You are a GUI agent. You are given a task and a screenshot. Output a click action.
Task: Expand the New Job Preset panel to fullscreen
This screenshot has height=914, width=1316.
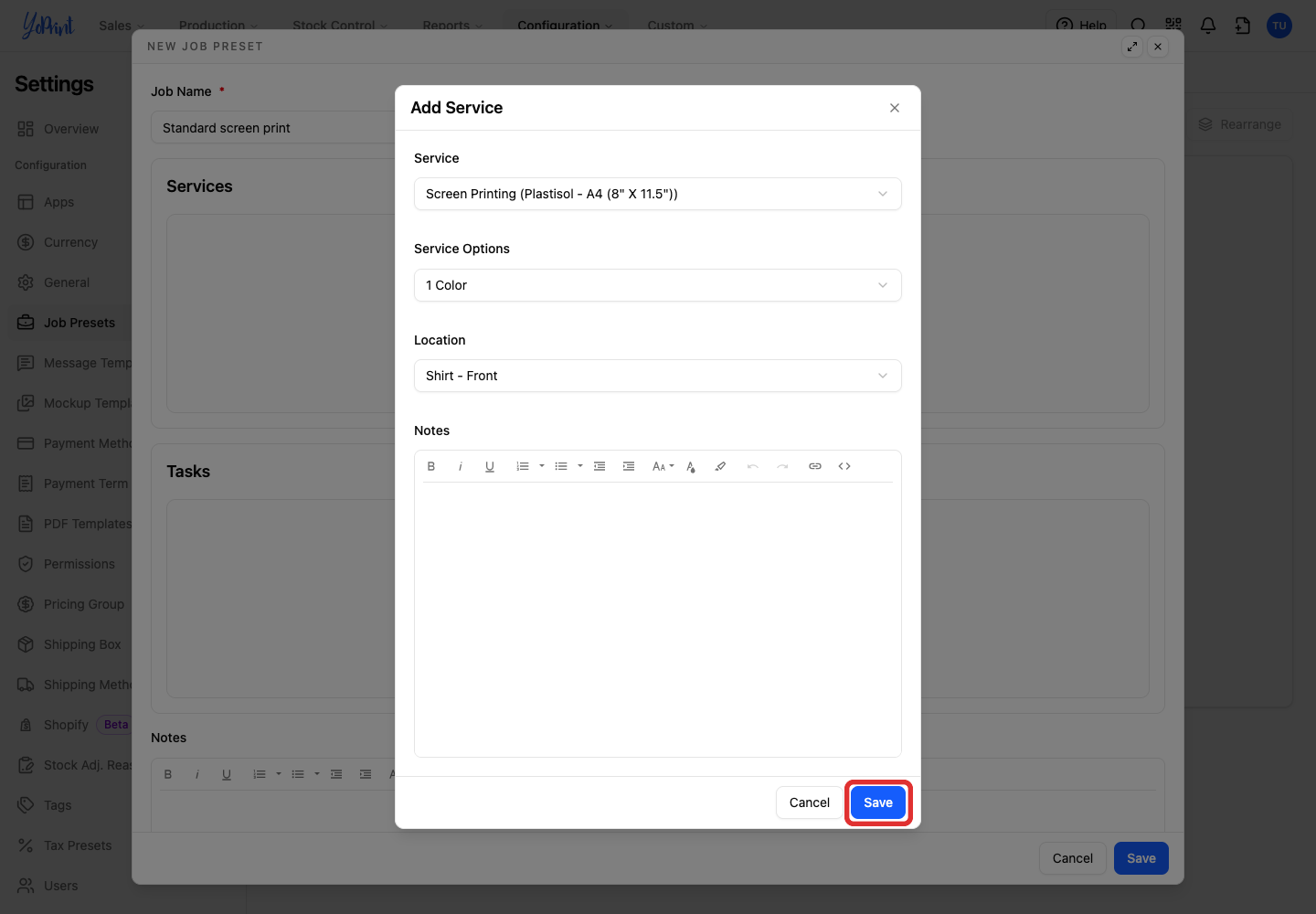(x=1132, y=47)
